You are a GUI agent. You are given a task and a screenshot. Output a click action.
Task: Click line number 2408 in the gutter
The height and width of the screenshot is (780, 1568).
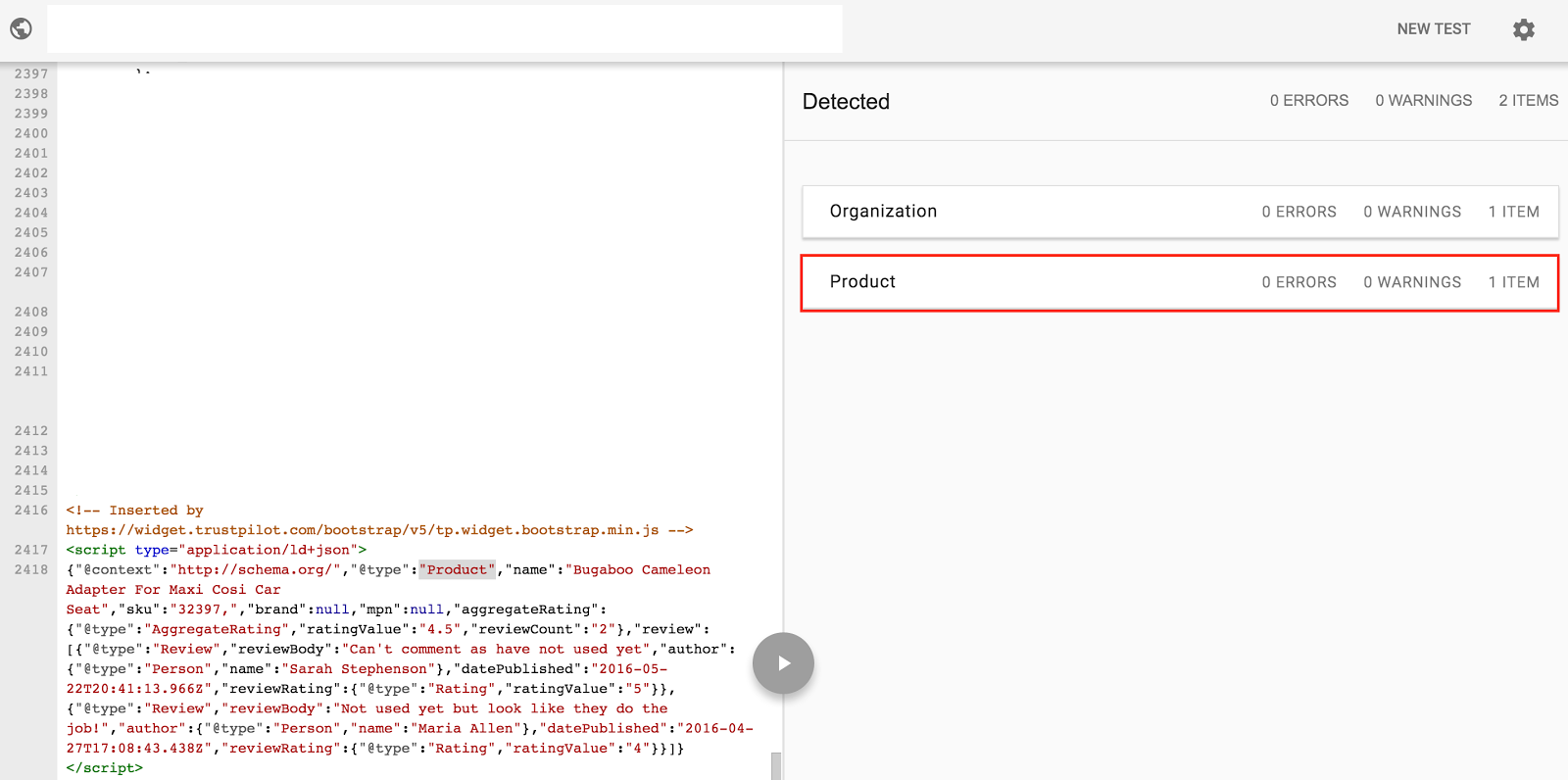point(31,312)
